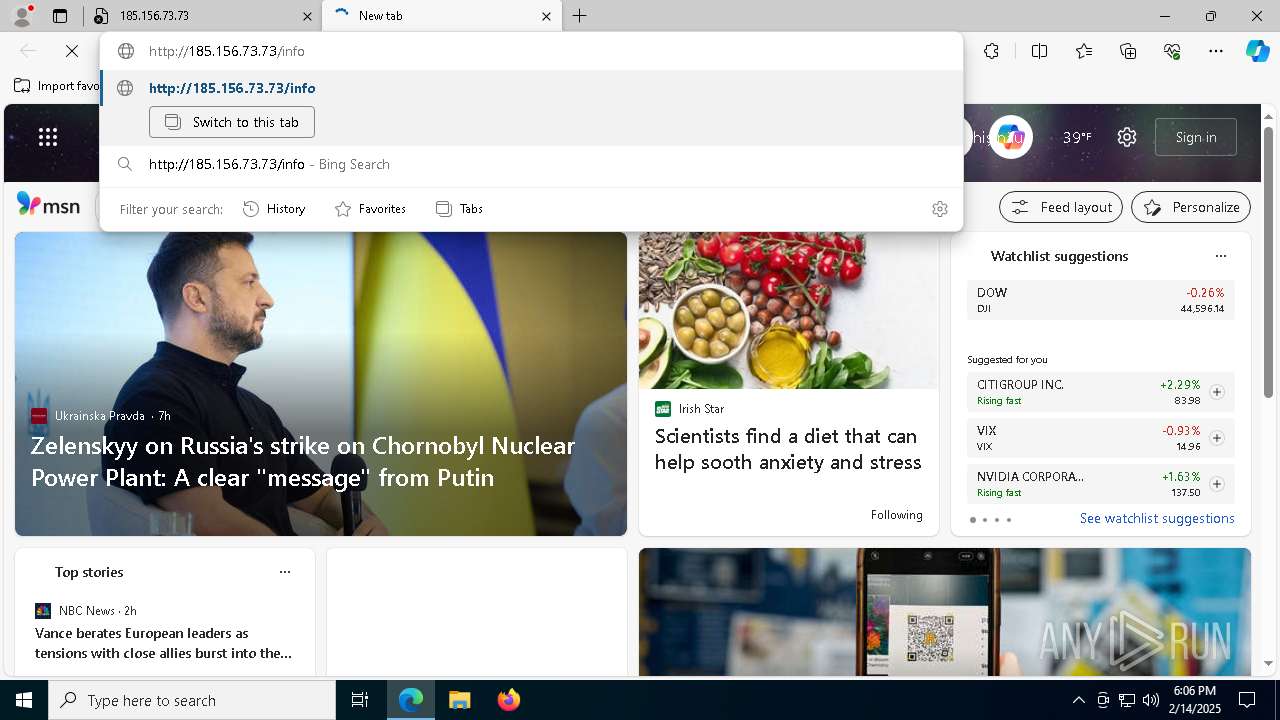
Task: Open File Explorer on the taskbar
Action: pos(459,700)
